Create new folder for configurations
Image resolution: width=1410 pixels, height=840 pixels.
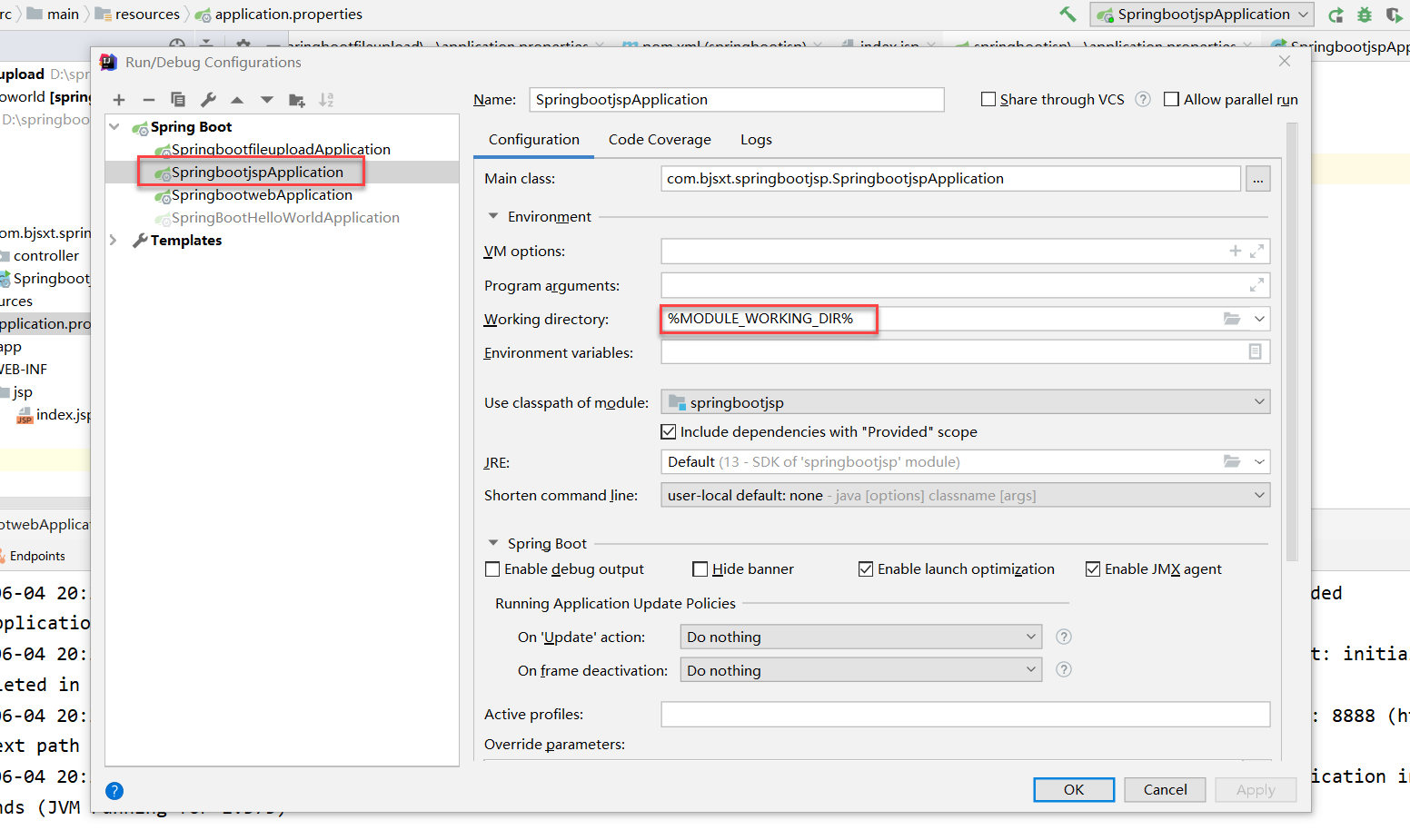click(x=297, y=100)
